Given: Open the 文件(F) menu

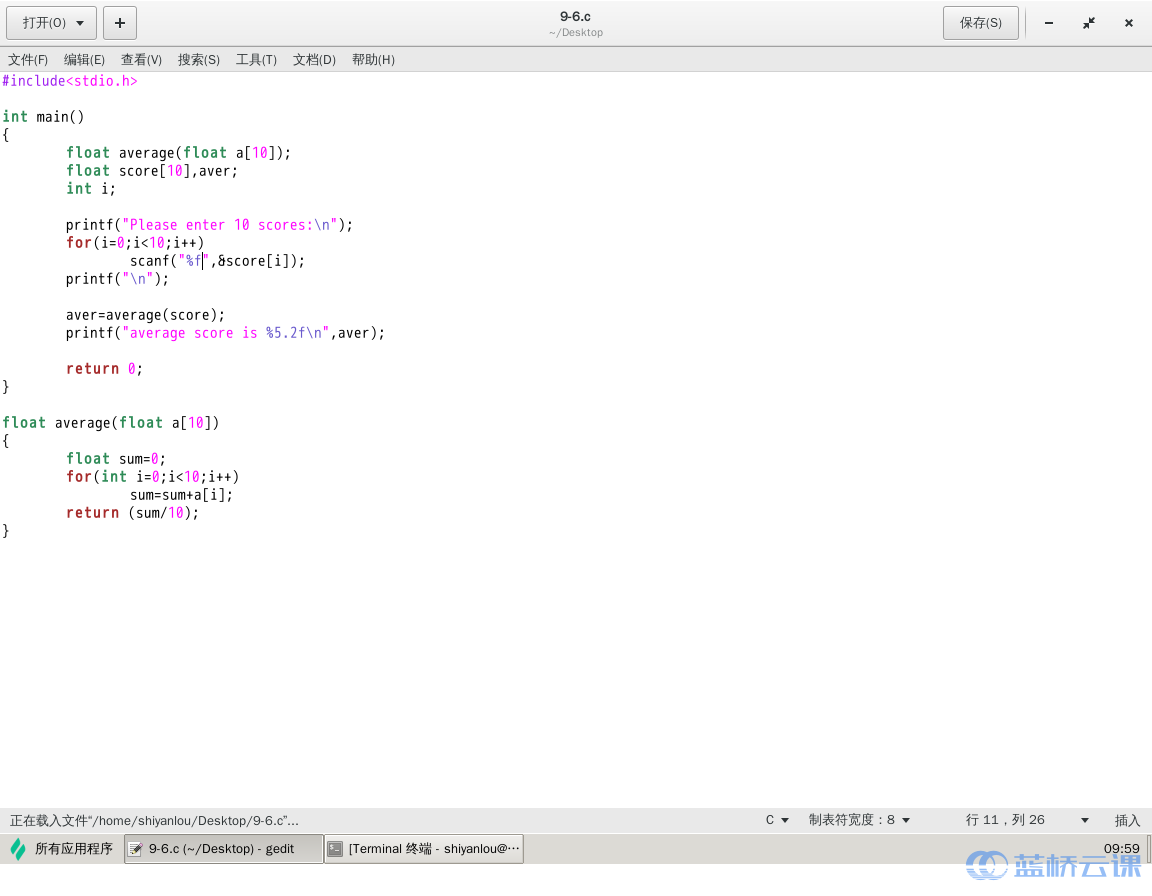Looking at the screenshot, I should pyautogui.click(x=28, y=60).
